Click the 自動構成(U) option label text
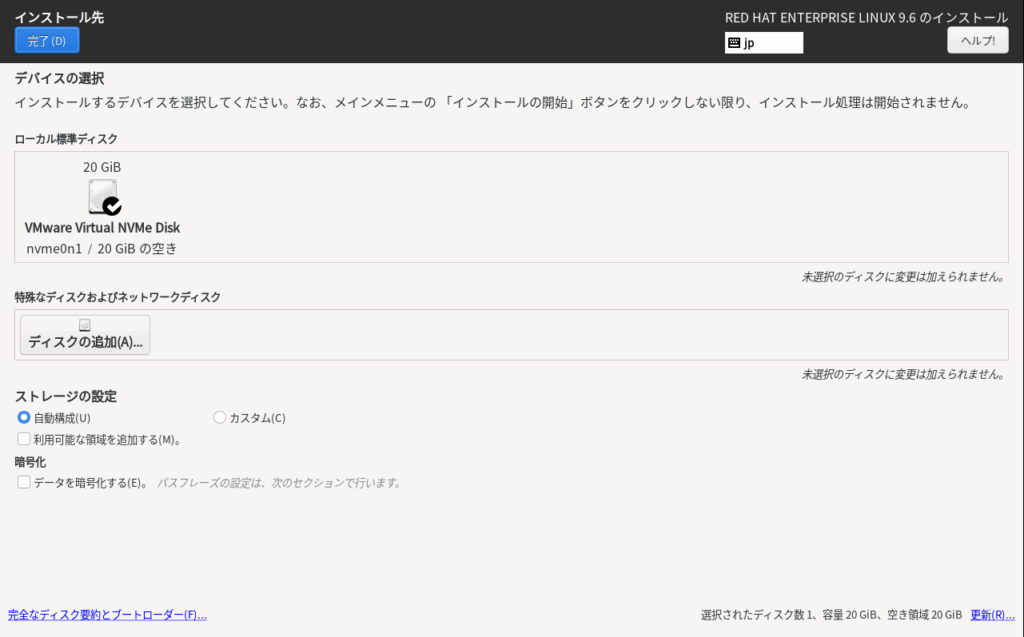This screenshot has height=637, width=1024. coord(62,418)
